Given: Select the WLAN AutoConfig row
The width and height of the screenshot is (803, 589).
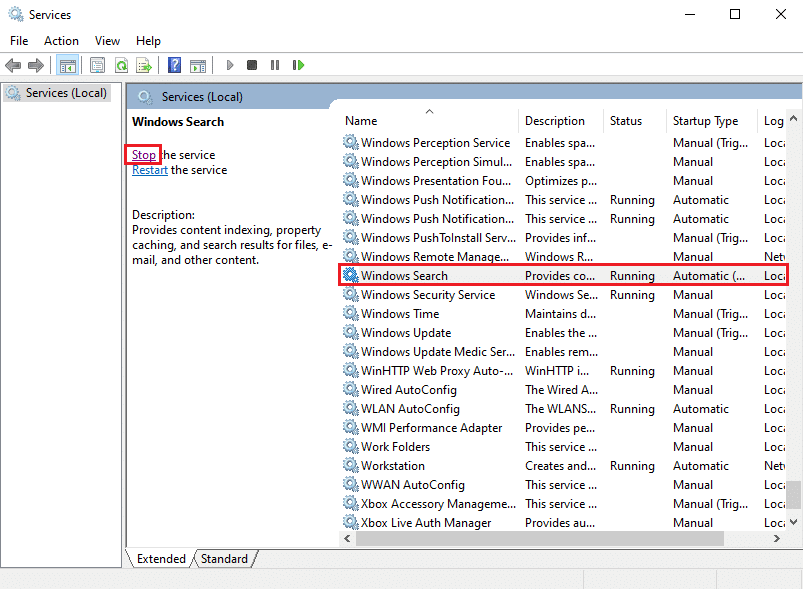Looking at the screenshot, I should point(563,408).
